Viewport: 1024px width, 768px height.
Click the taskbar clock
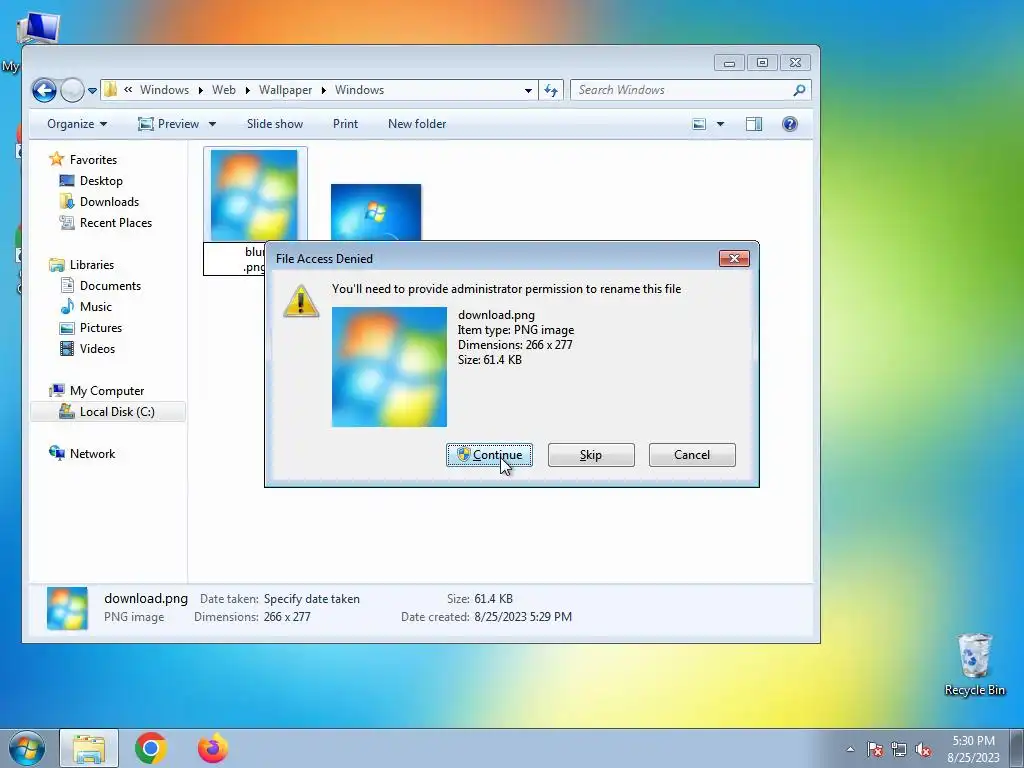974,749
